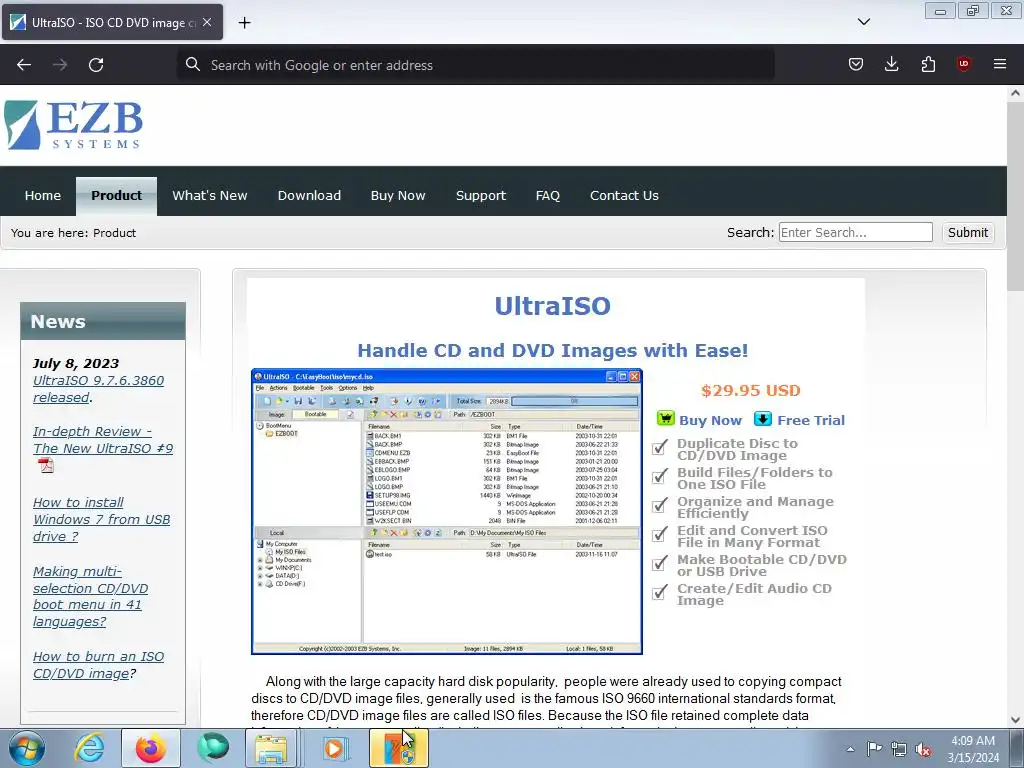Launch Internet Explorer from taskbar

click(89, 748)
